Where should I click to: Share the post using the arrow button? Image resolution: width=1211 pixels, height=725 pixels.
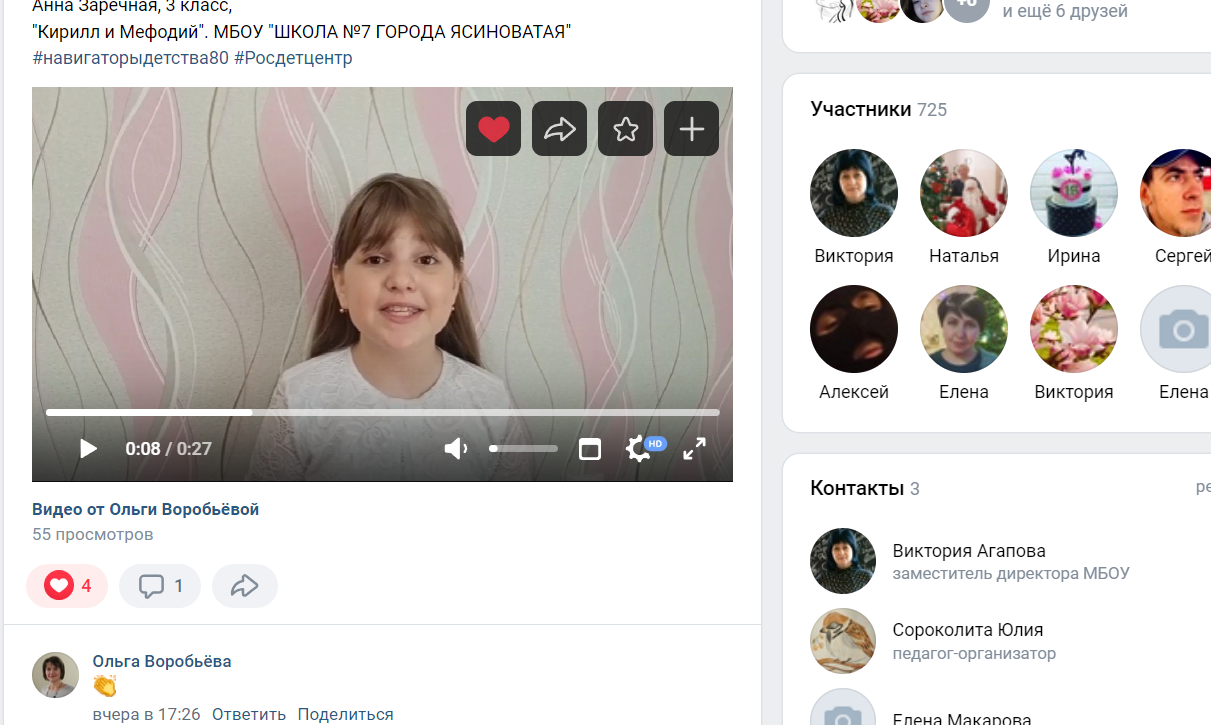pyautogui.click(x=245, y=586)
